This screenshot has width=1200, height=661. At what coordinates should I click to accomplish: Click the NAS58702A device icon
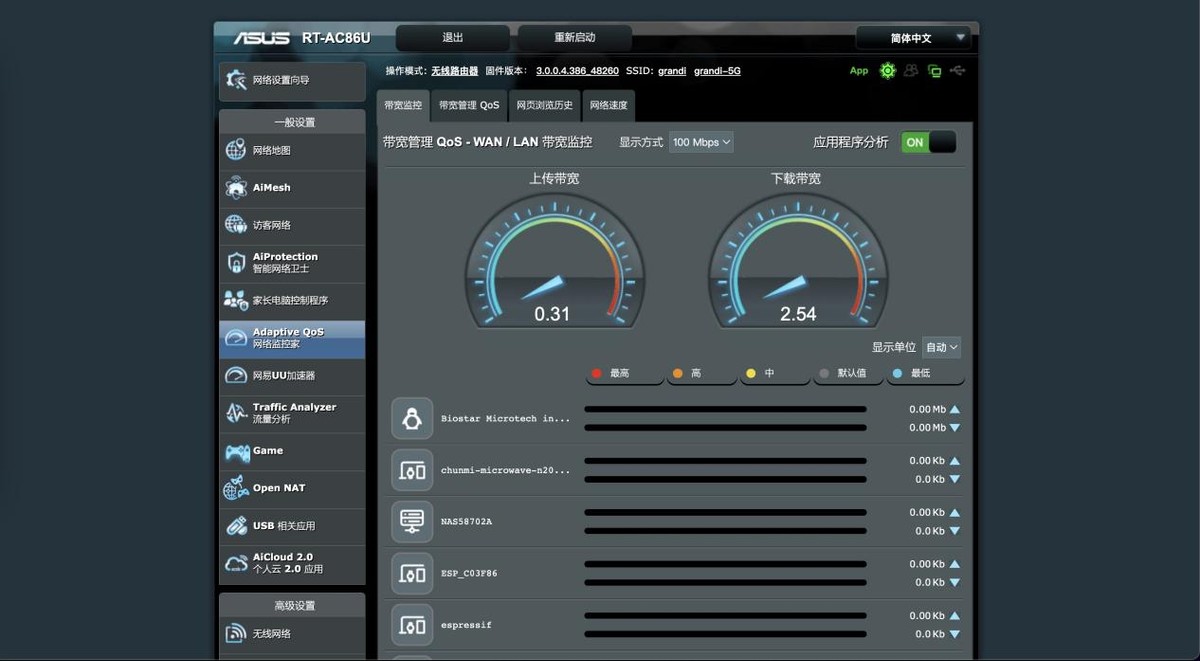click(x=412, y=521)
